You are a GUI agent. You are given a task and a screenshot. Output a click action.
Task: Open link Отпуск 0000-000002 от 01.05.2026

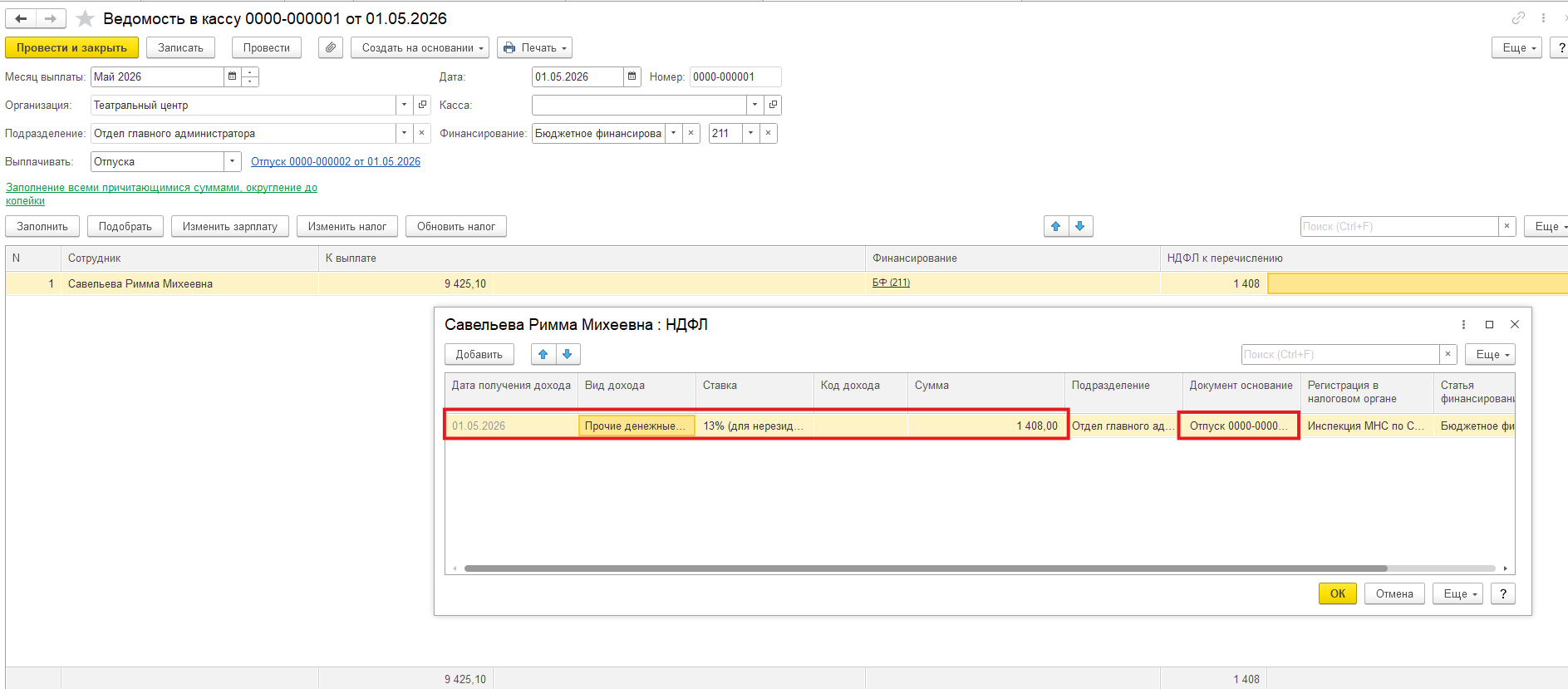click(x=336, y=161)
